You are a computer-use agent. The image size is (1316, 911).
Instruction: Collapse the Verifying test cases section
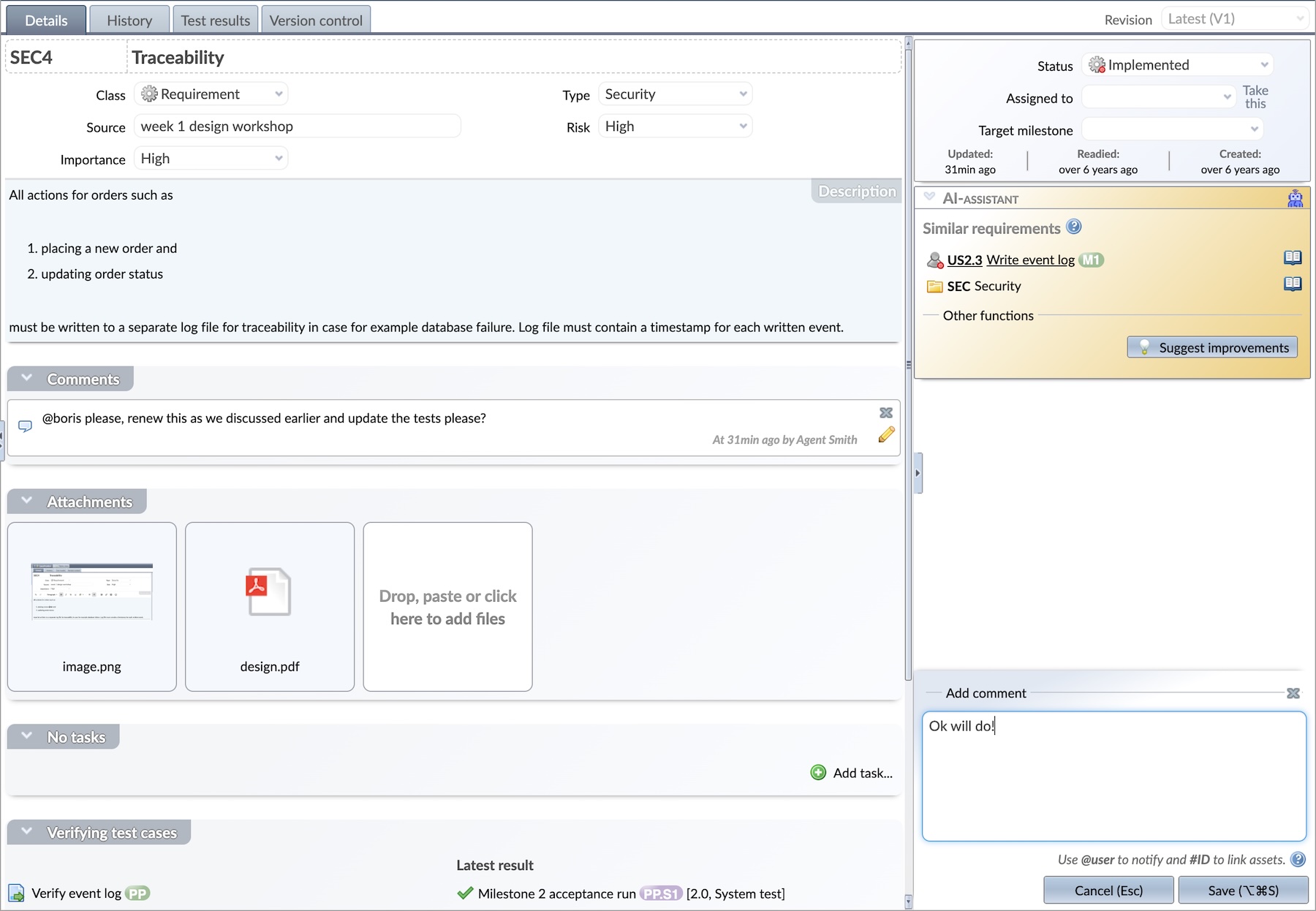pyautogui.click(x=27, y=832)
